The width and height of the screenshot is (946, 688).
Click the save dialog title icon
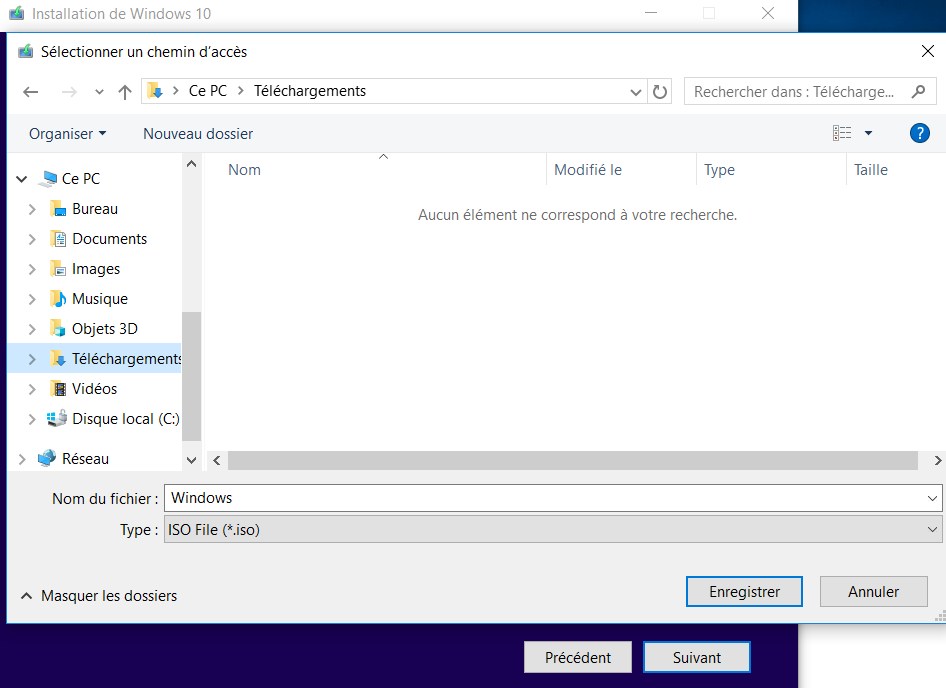point(25,52)
